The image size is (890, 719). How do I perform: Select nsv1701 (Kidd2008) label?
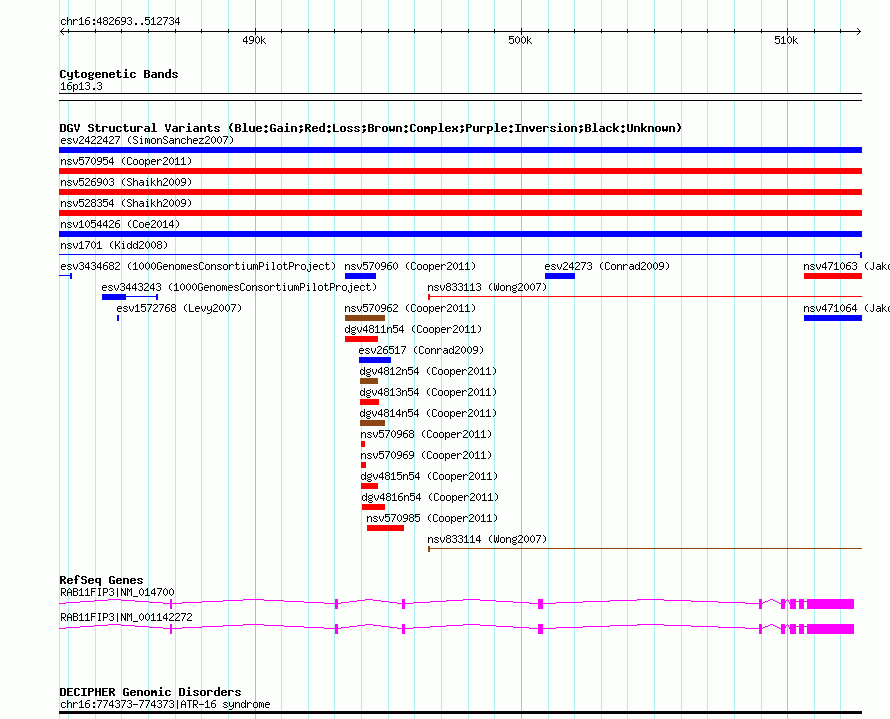[x=114, y=245]
